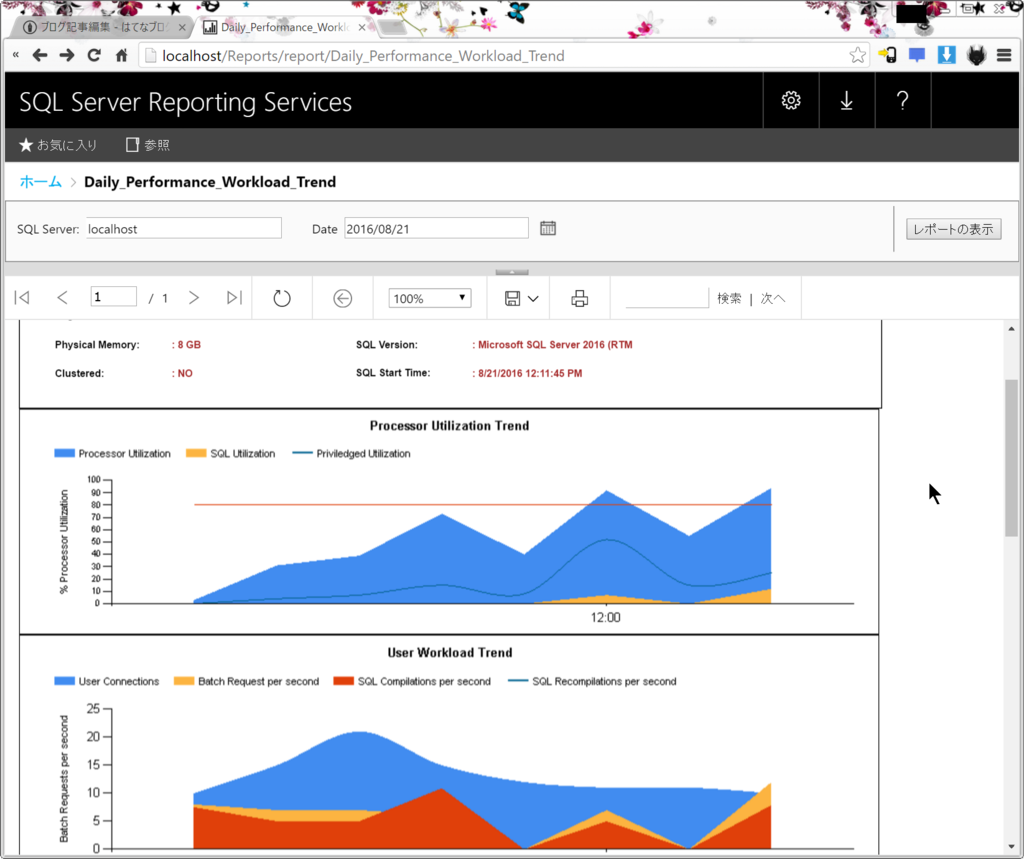Click the phone with yellow arrow extension icon
The image size is (1024, 859).
(x=888, y=56)
